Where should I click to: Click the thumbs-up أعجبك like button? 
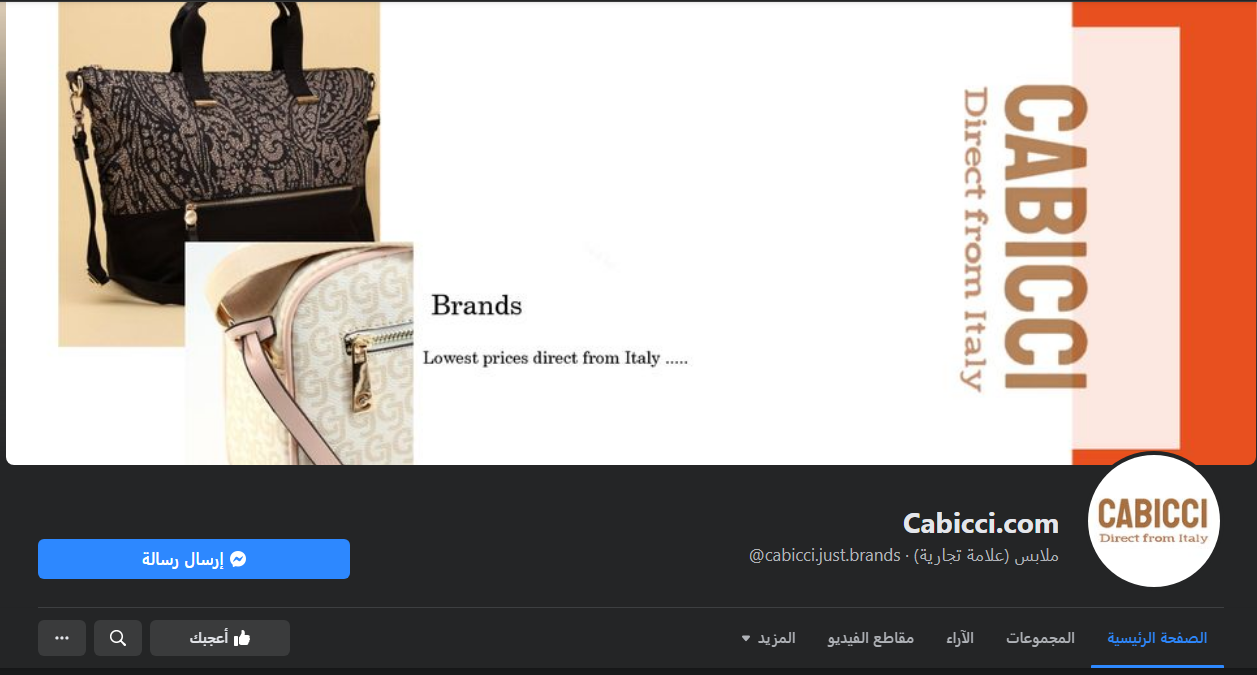coord(220,638)
